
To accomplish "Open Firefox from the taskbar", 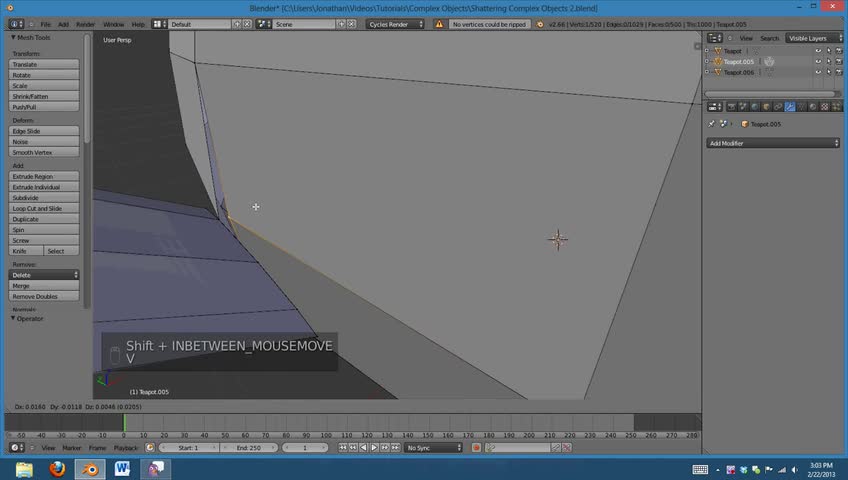I will 57,469.
